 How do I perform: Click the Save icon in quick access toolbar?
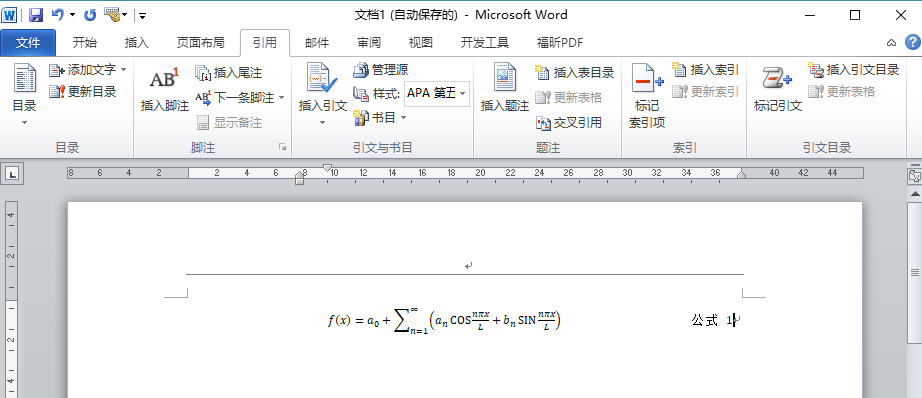tap(35, 15)
